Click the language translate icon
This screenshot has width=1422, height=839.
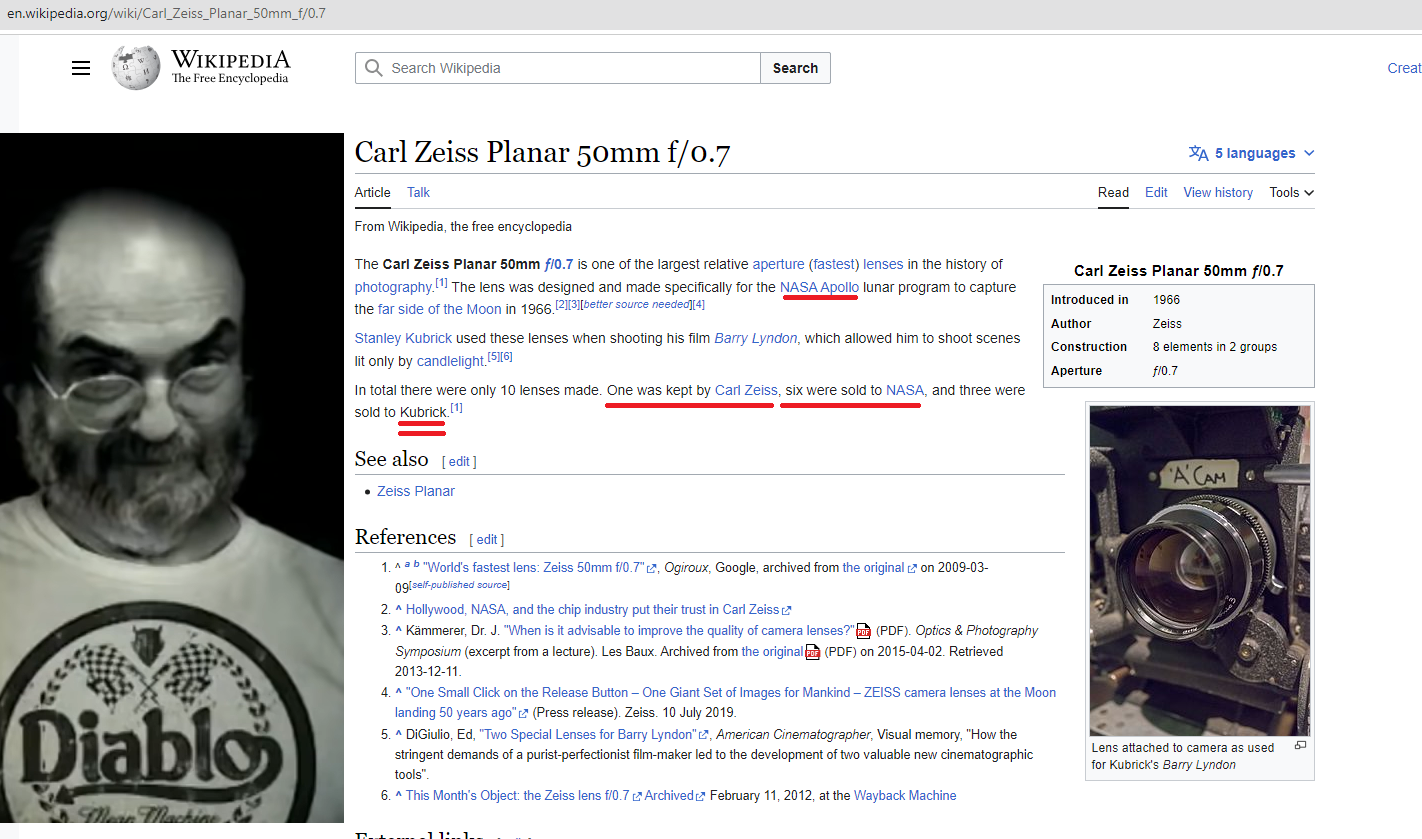[1198, 153]
